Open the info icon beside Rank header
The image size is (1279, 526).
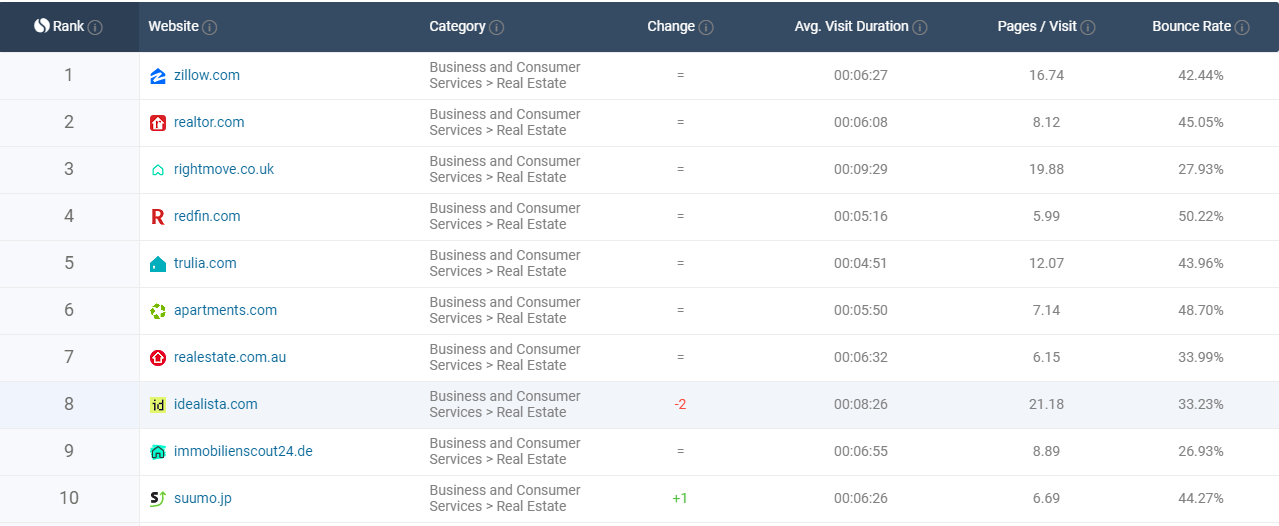[x=95, y=27]
